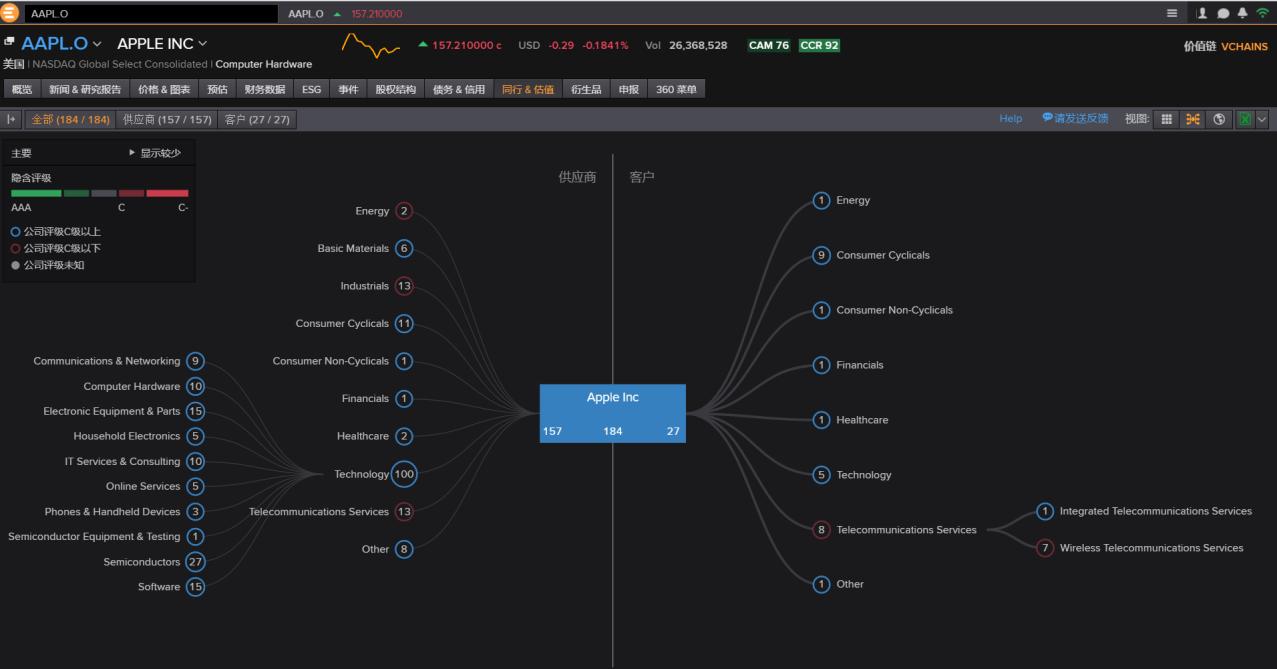Click the orange mini price chart
This screenshot has height=669, width=1277.
coord(371,46)
